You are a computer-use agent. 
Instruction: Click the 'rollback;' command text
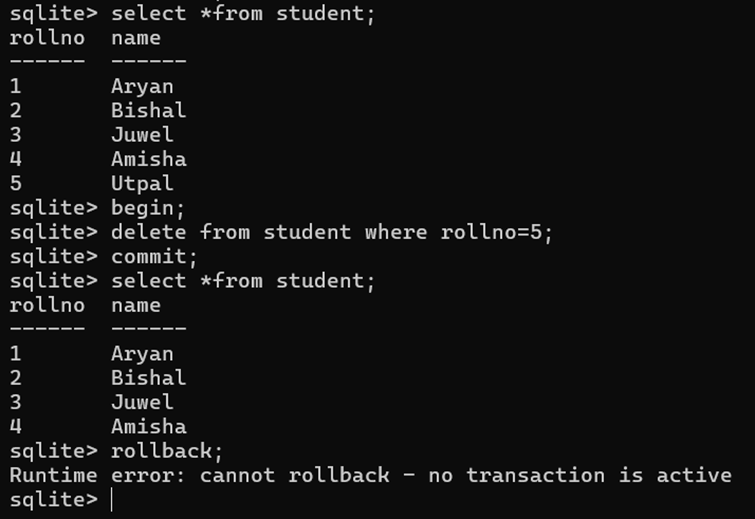[167, 451]
